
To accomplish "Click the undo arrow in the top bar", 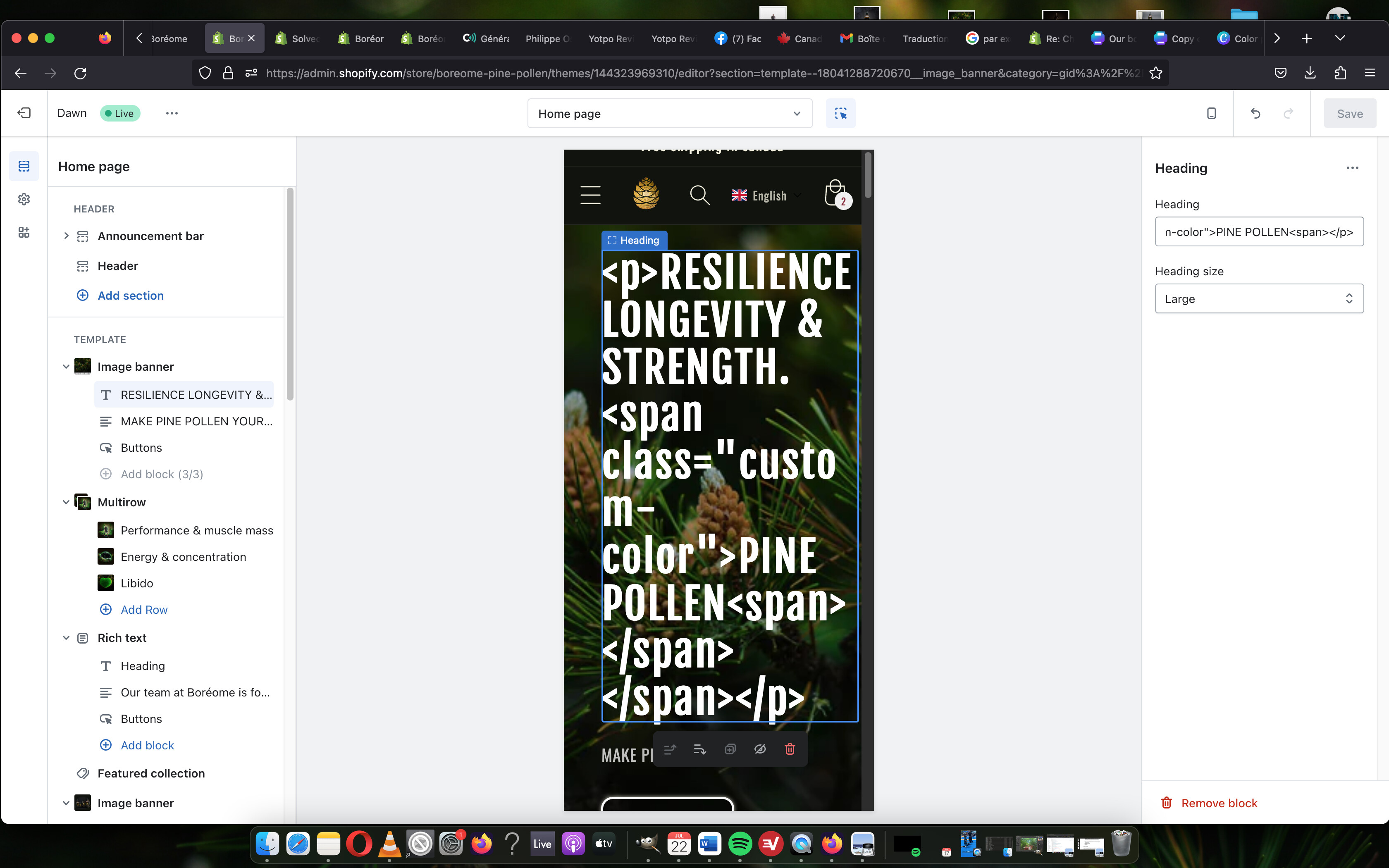I will click(1255, 113).
